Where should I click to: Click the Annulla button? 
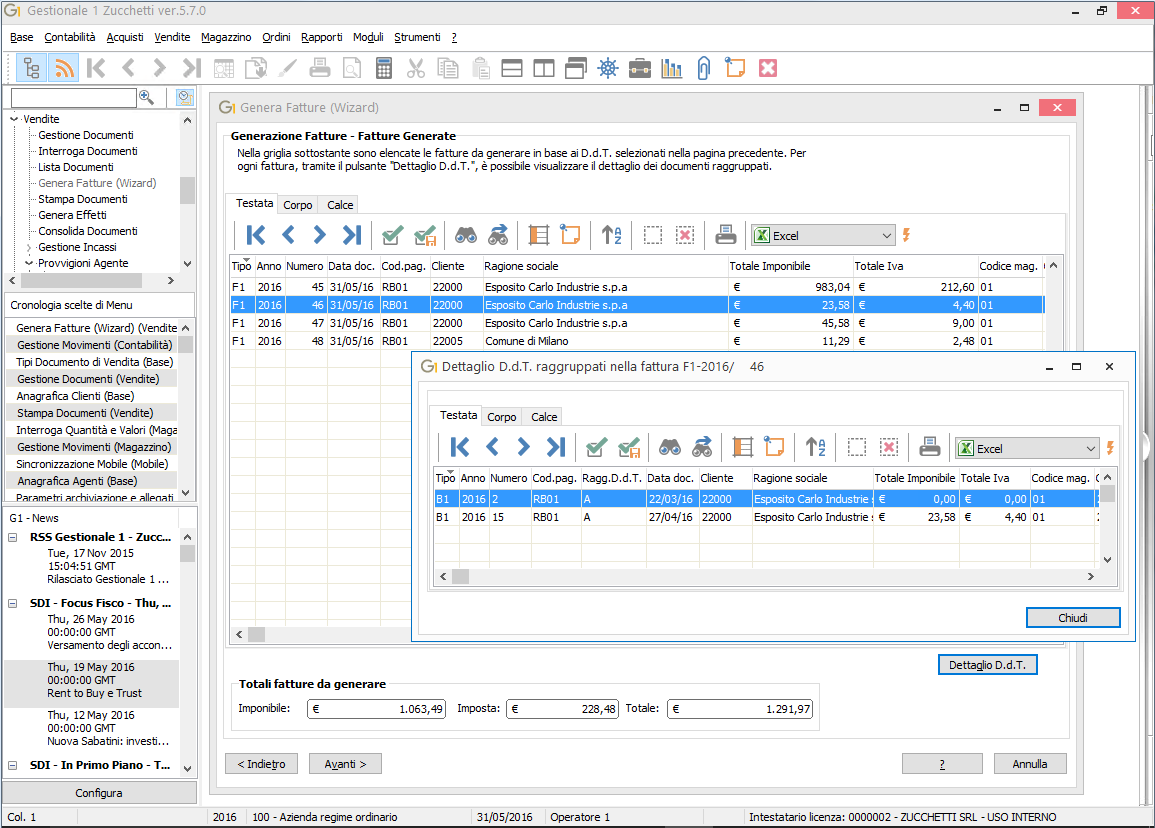[x=1030, y=764]
